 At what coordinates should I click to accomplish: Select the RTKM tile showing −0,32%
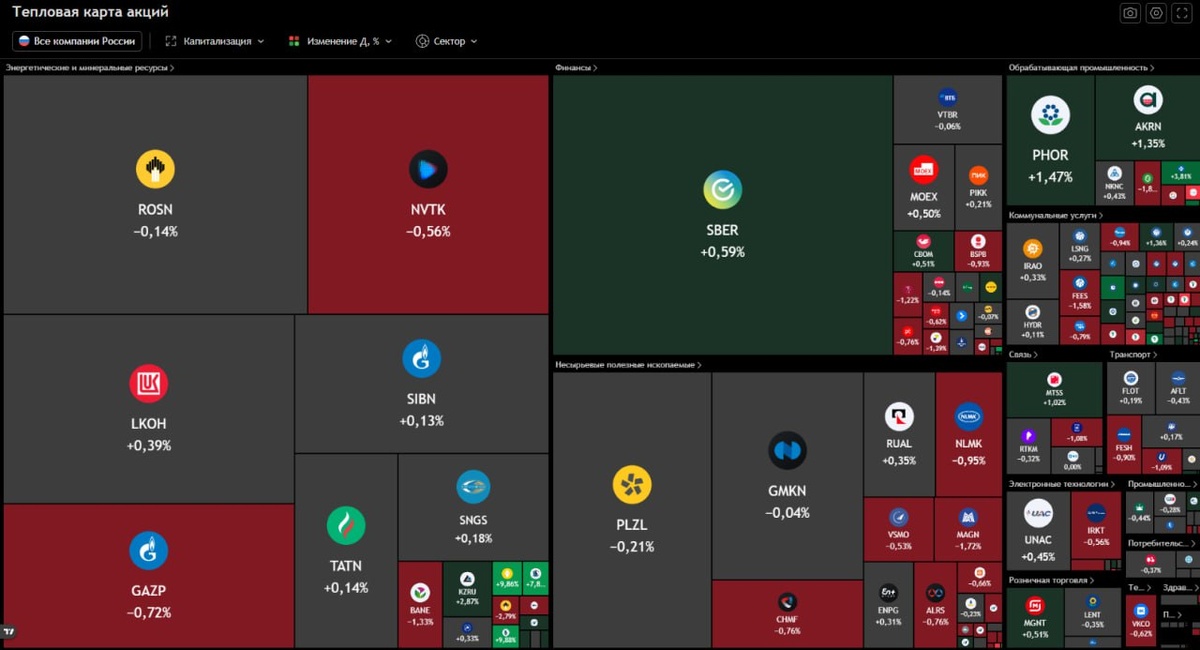(1028, 447)
